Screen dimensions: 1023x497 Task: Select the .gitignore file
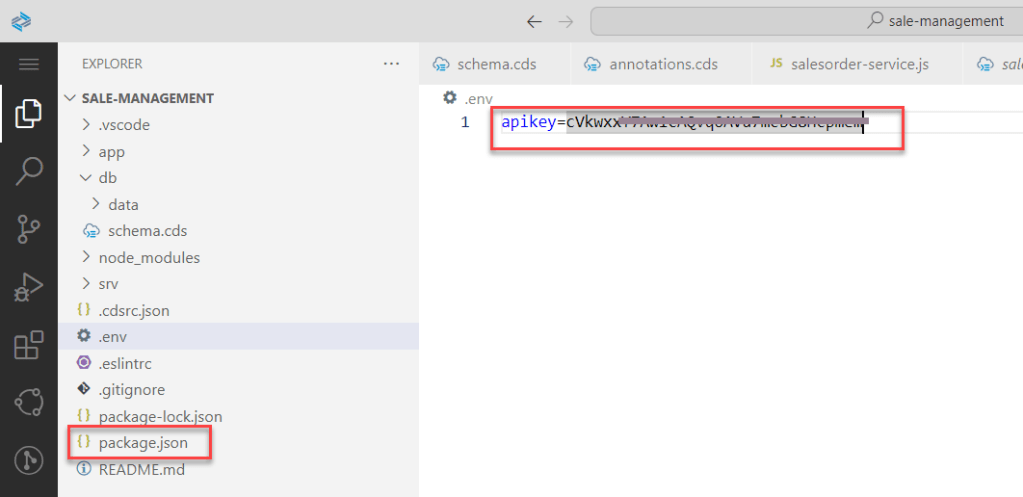[131, 389]
